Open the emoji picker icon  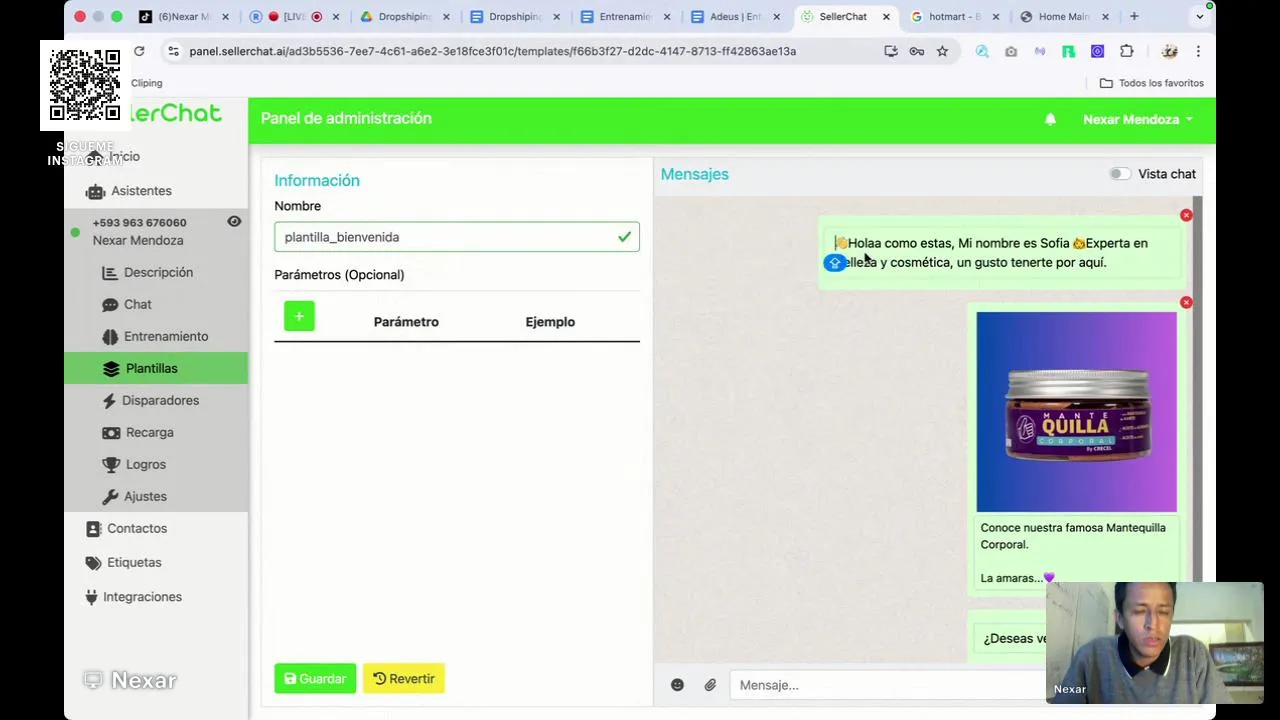(677, 685)
